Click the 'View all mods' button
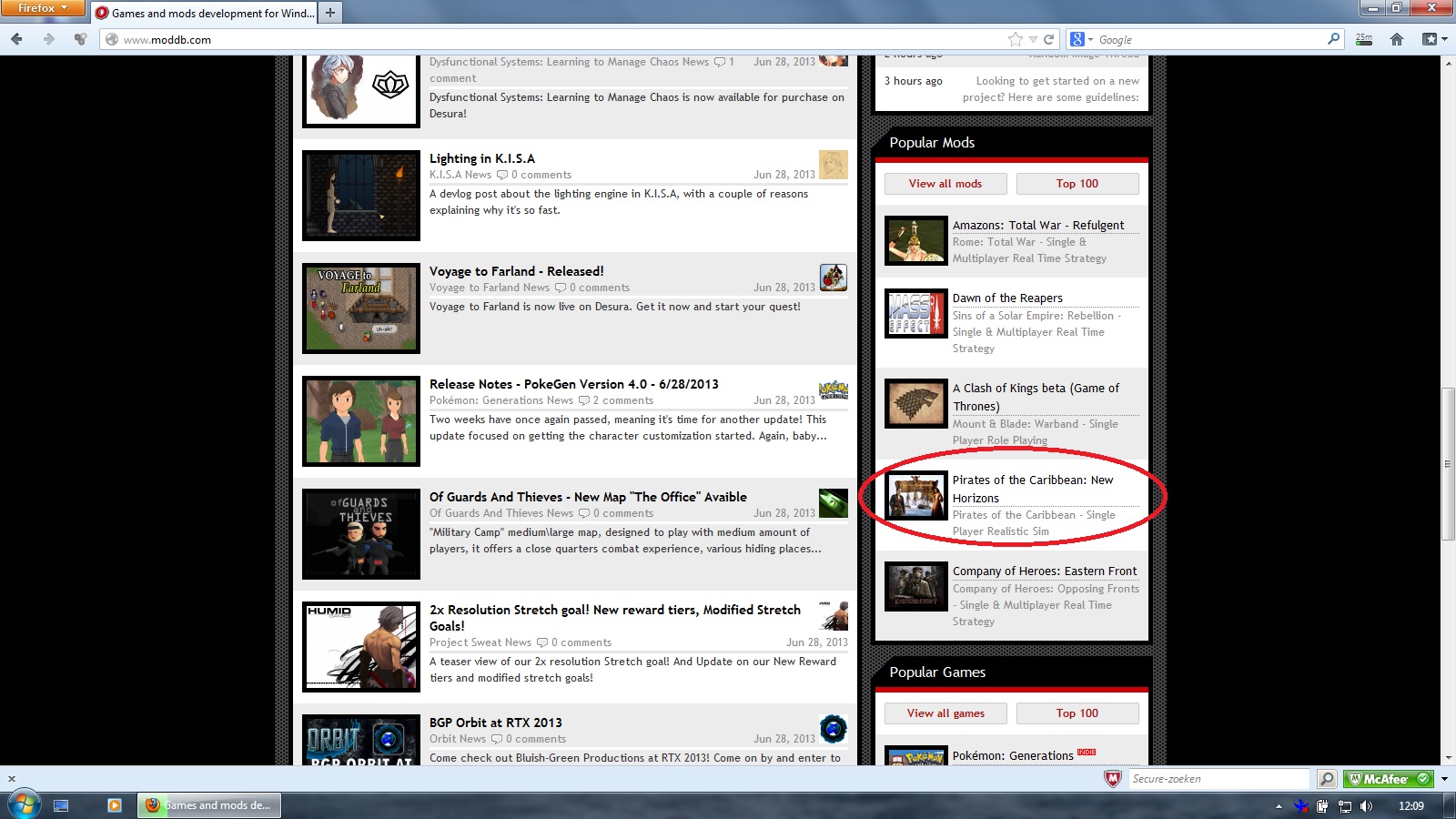Image resolution: width=1456 pixels, height=819 pixels. [945, 184]
